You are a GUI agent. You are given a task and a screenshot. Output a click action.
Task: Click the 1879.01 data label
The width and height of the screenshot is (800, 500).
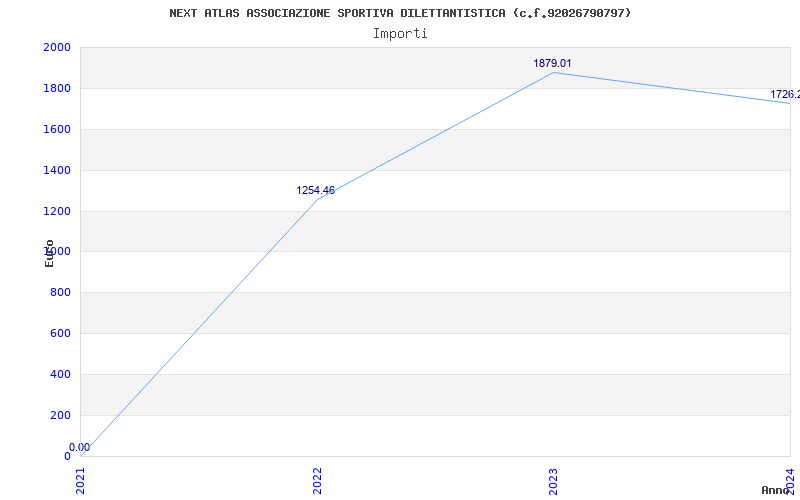click(553, 63)
